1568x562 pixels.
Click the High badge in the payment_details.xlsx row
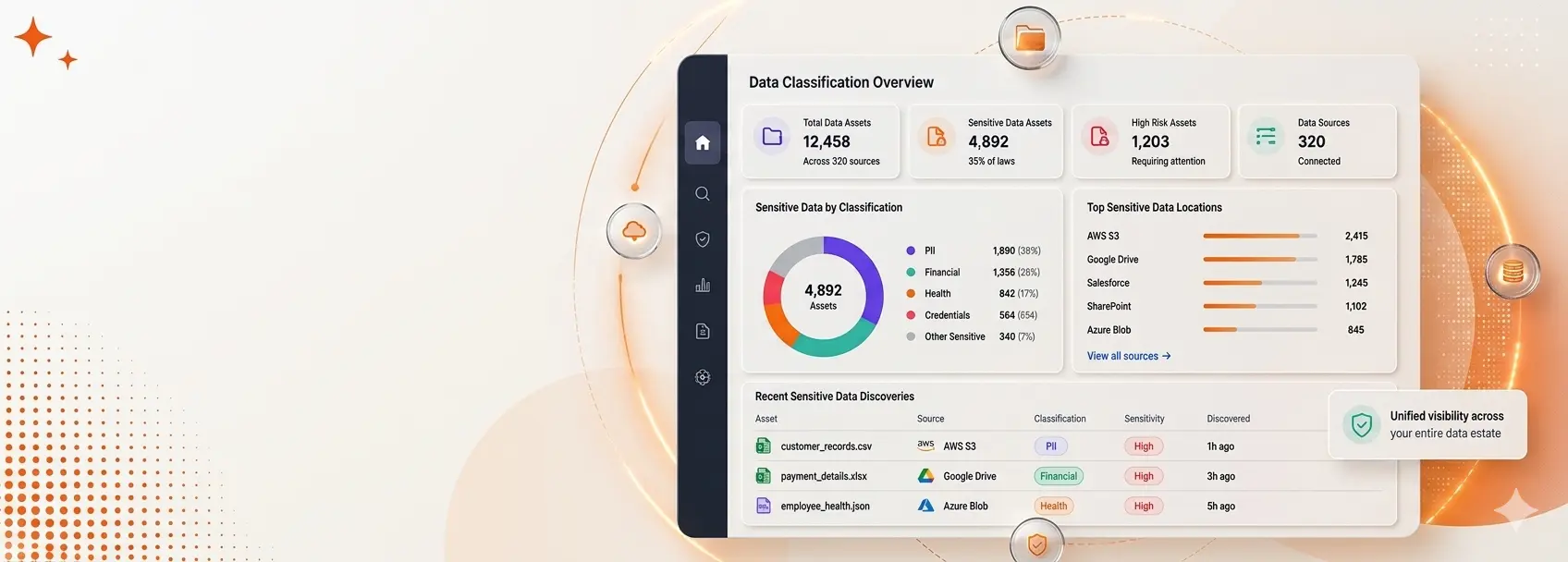pyautogui.click(x=1144, y=476)
